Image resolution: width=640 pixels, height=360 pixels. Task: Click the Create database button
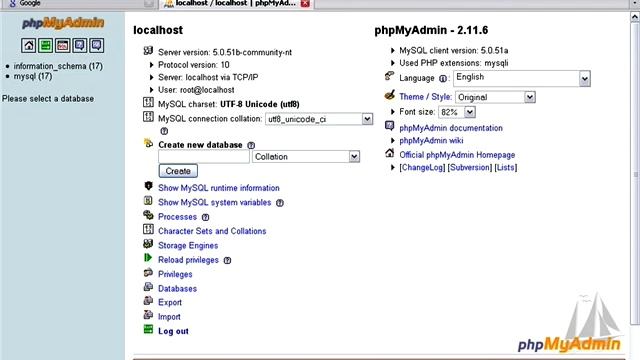[178, 171]
